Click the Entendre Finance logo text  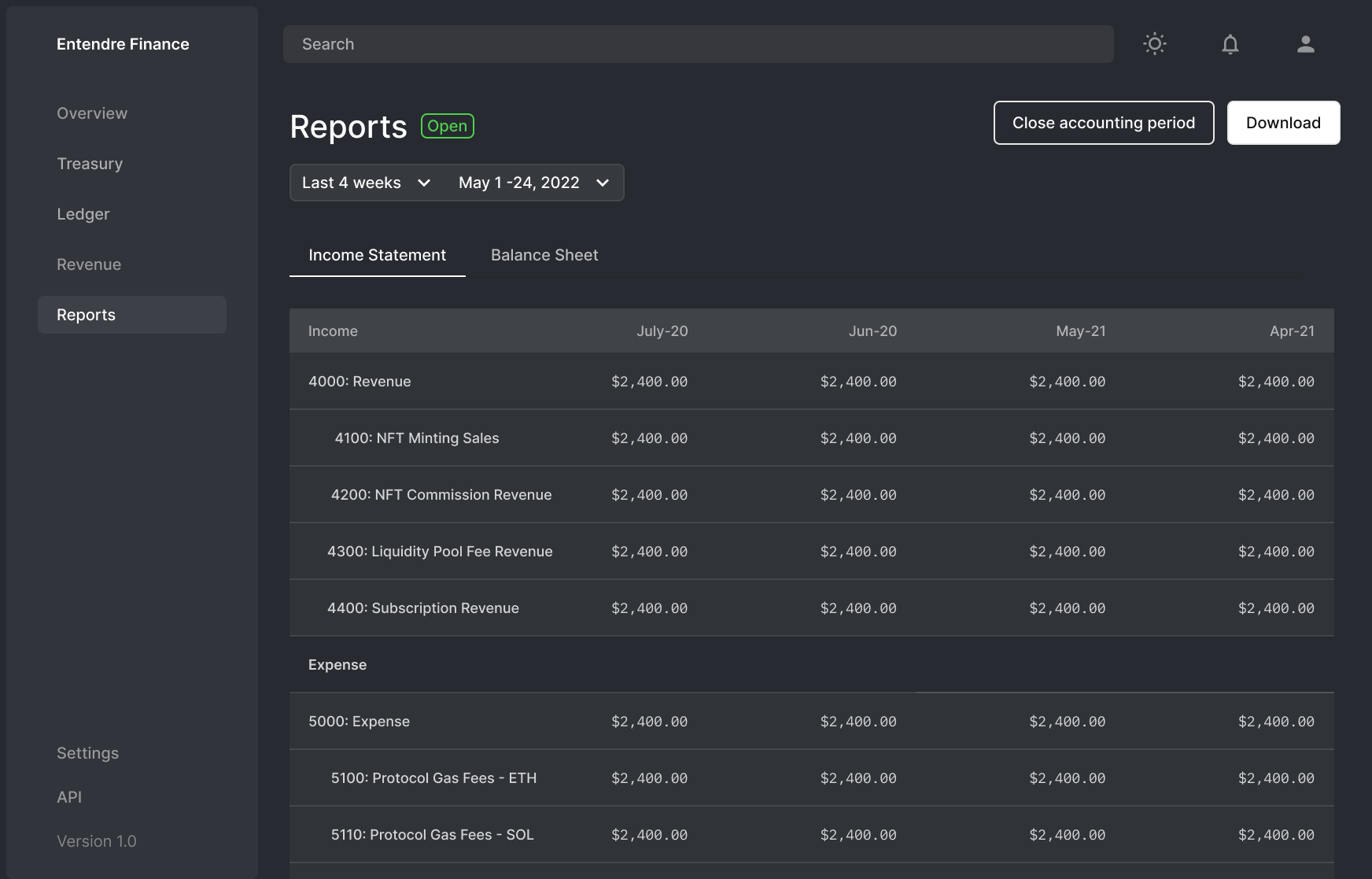point(123,44)
